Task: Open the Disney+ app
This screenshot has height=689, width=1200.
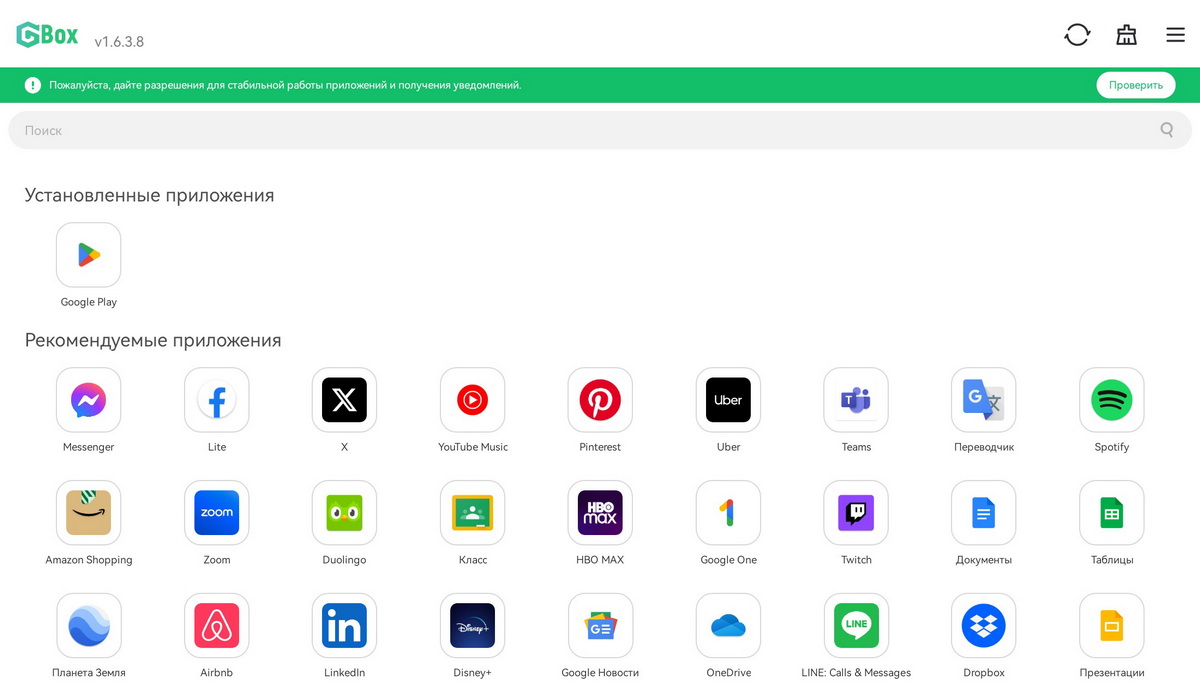Action: [x=472, y=626]
